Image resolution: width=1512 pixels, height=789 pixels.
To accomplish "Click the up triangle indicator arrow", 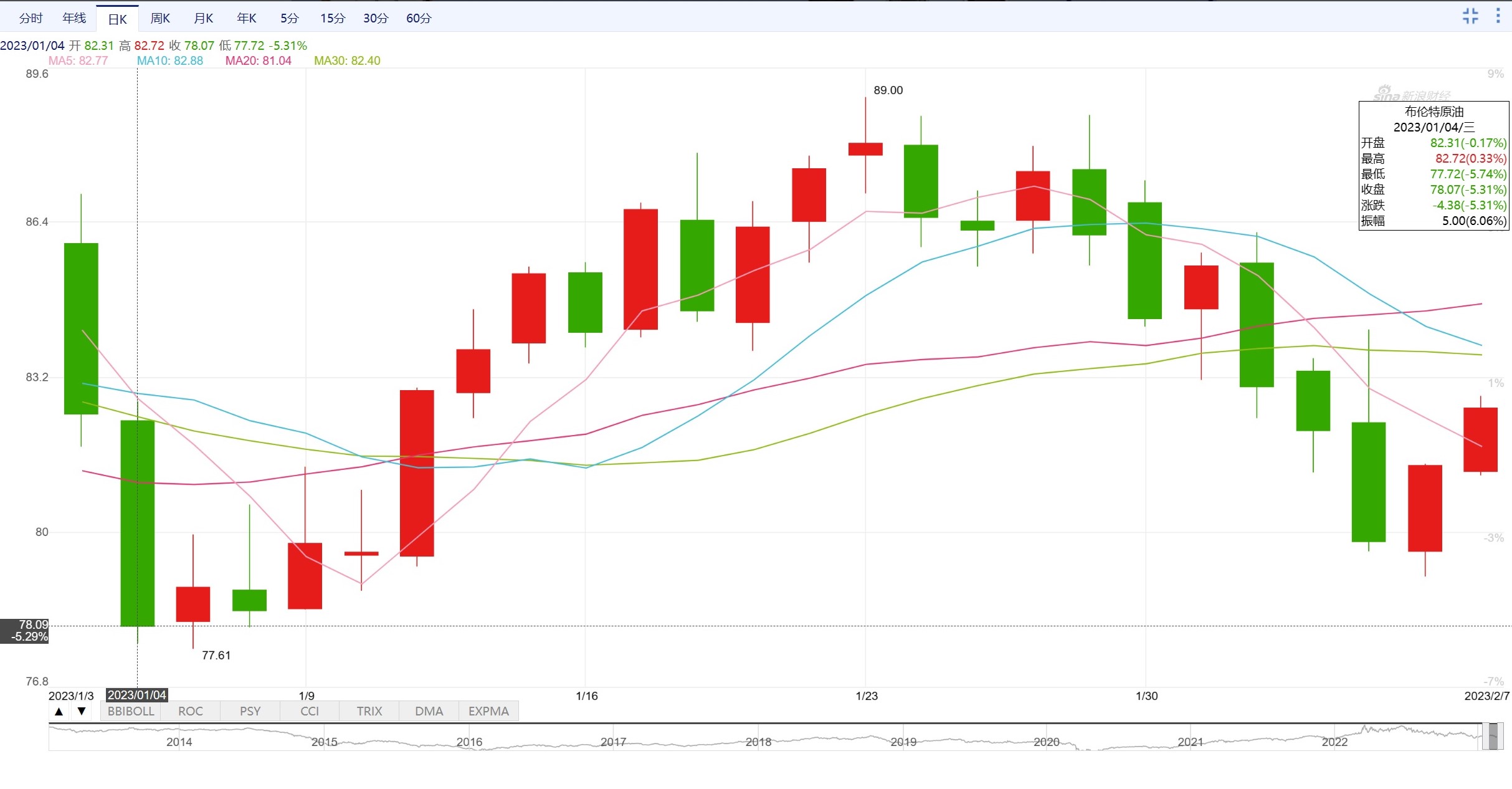I will coord(59,711).
